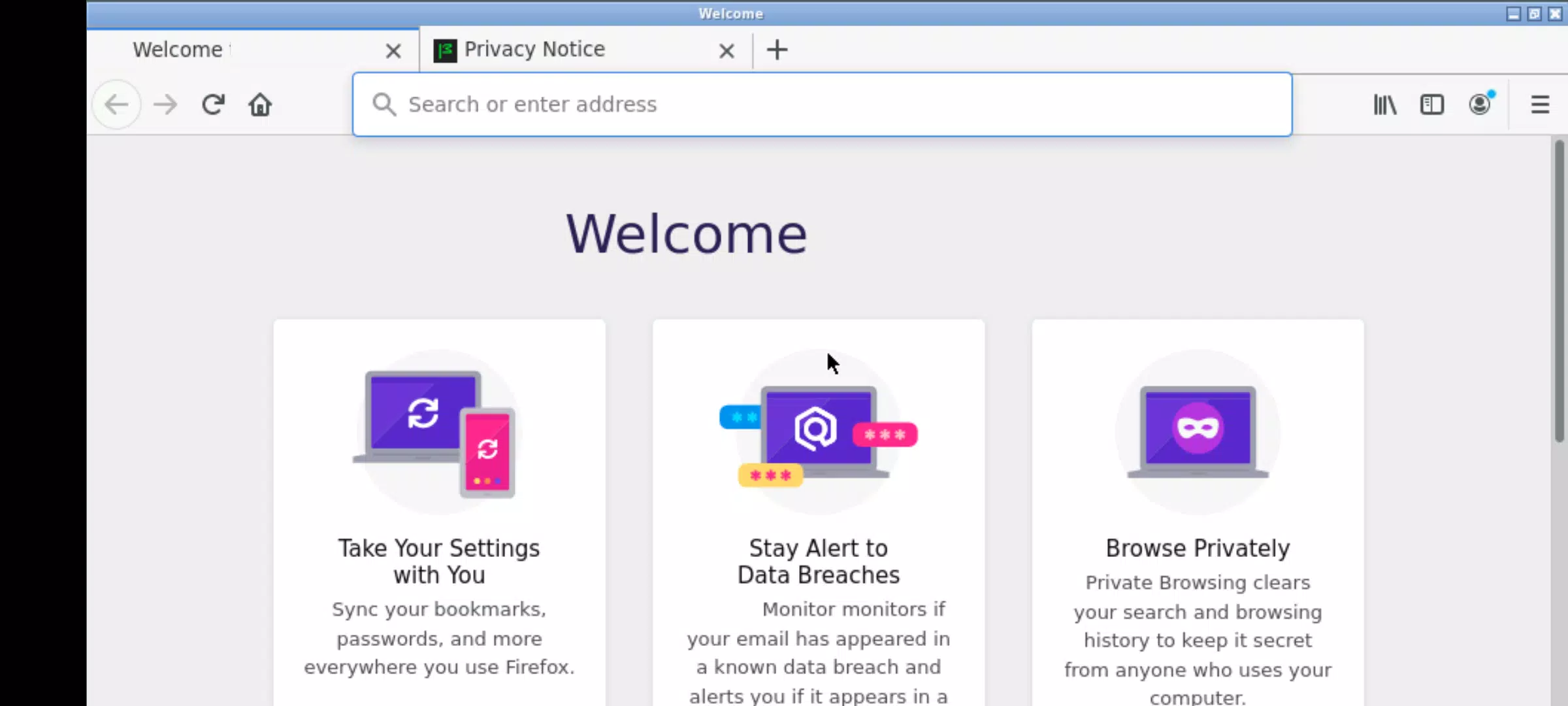The width and height of the screenshot is (1568, 706).
Task: Reload the current page
Action: point(213,105)
